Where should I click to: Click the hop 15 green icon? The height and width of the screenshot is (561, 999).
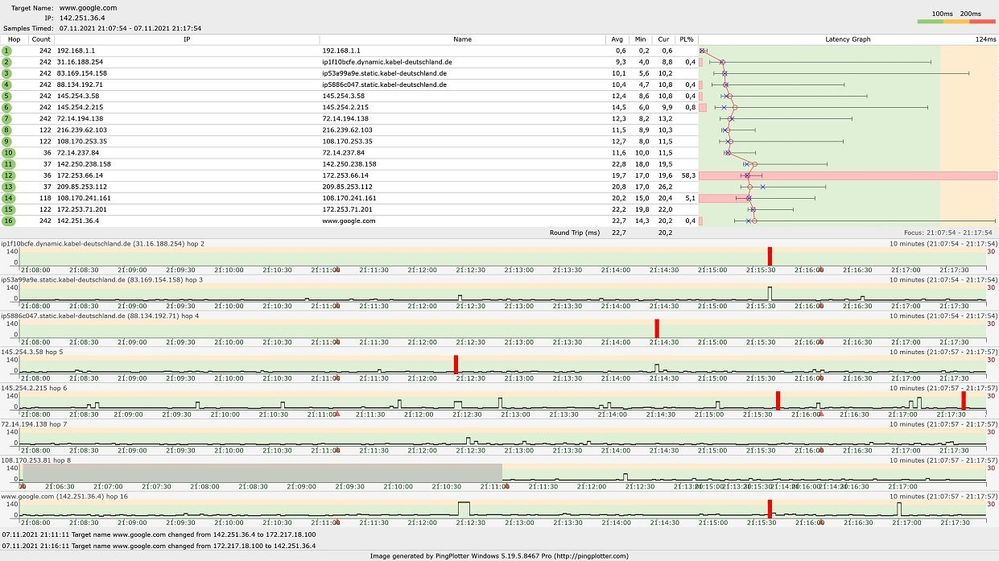(x=8, y=209)
